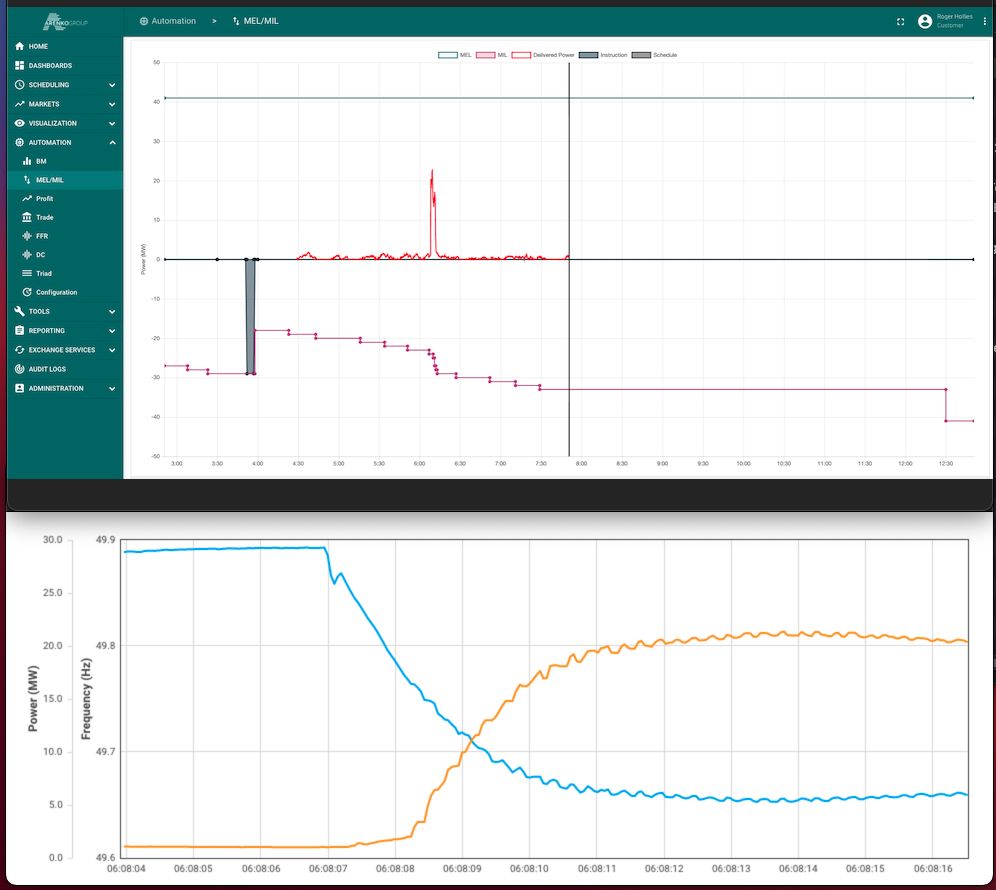
Task: Click the Home icon in sidebar
Action: [19, 46]
